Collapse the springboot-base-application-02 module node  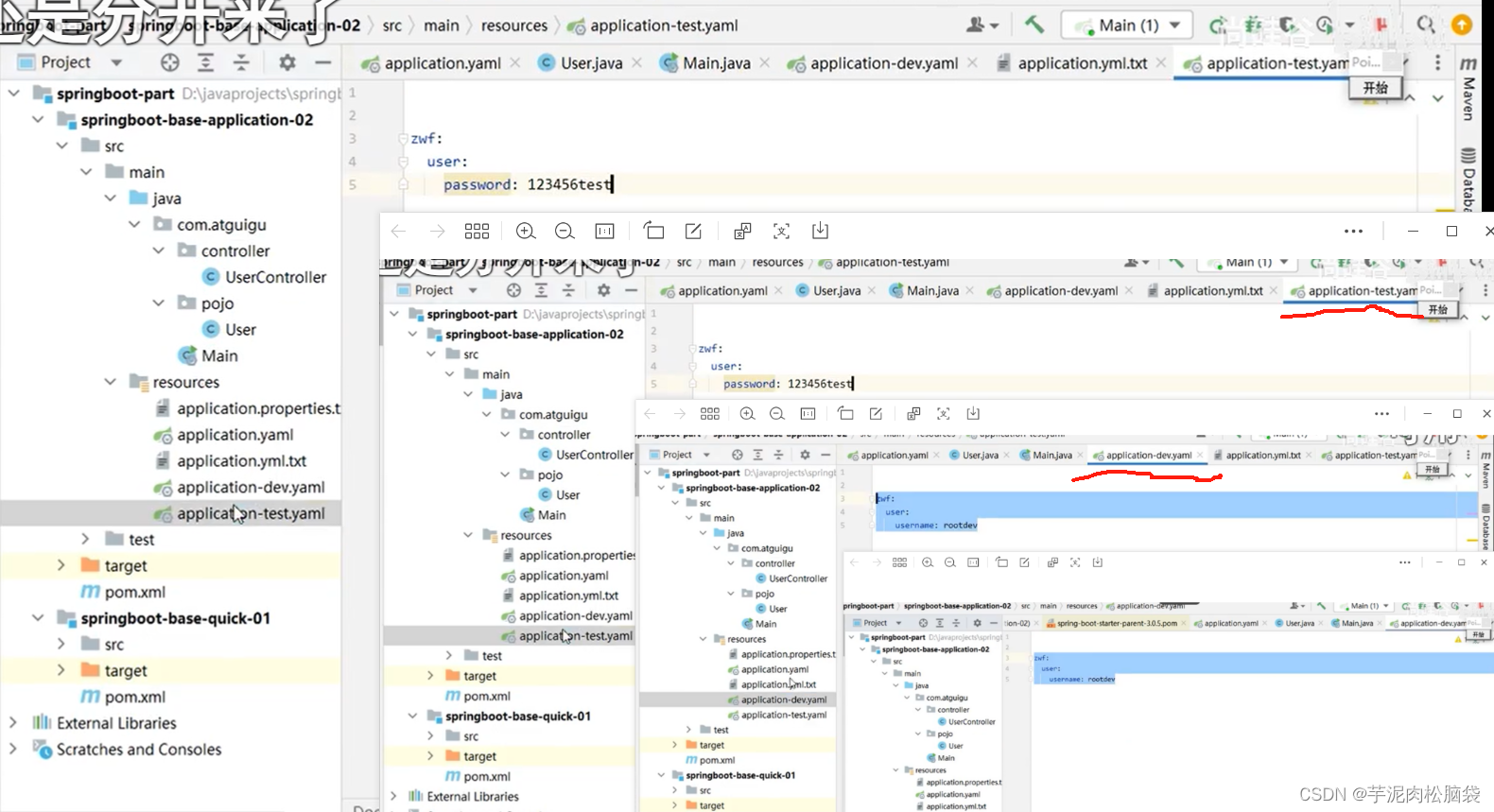click(x=38, y=120)
